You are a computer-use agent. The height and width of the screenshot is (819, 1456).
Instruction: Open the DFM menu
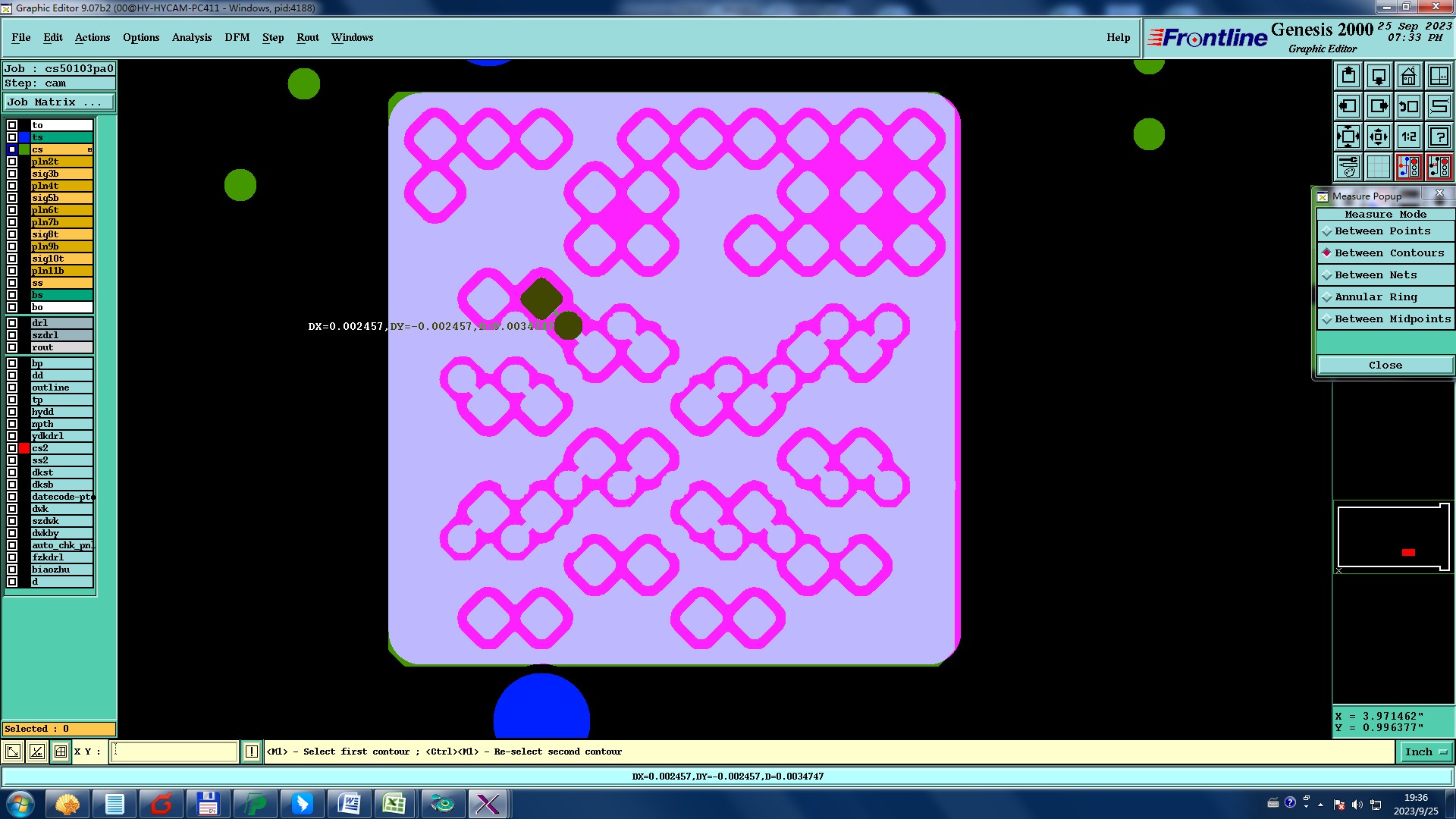(237, 37)
